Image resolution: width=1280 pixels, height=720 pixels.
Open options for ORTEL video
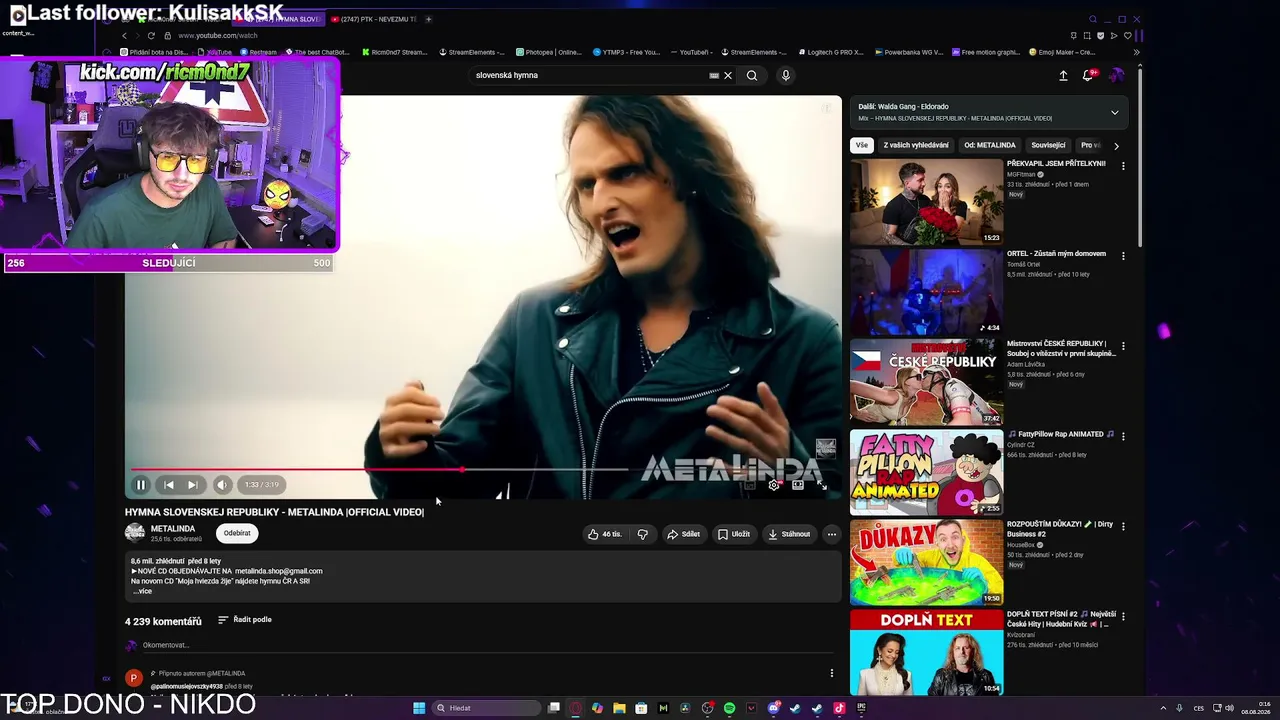click(x=1123, y=256)
